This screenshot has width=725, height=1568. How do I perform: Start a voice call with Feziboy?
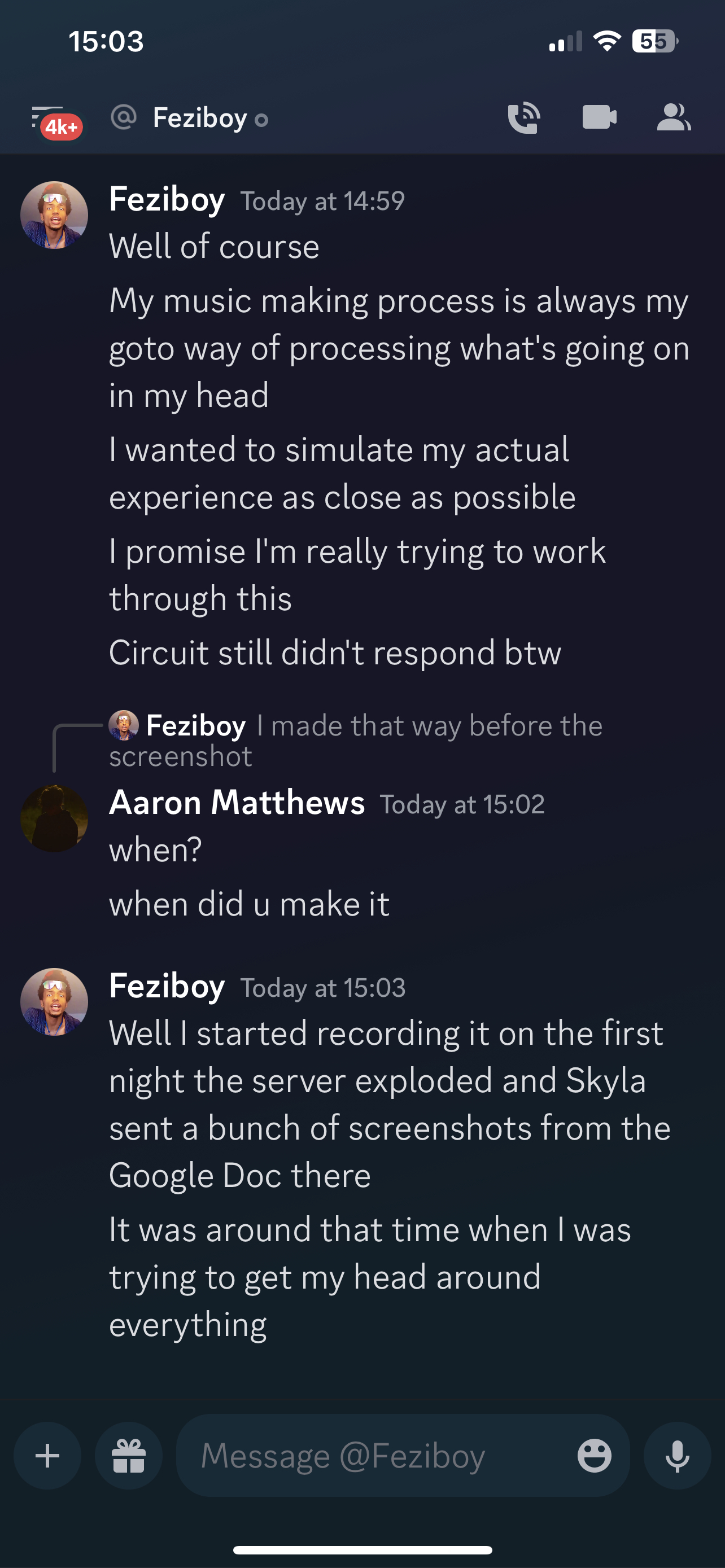pyautogui.click(x=523, y=117)
